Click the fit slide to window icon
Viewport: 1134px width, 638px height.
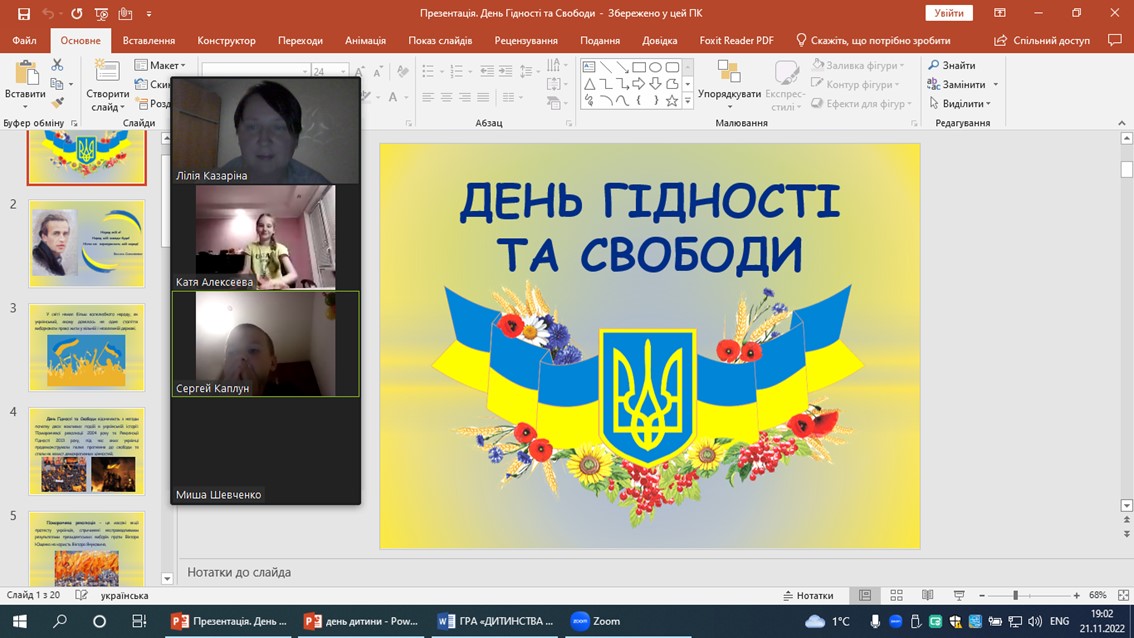(x=1123, y=595)
